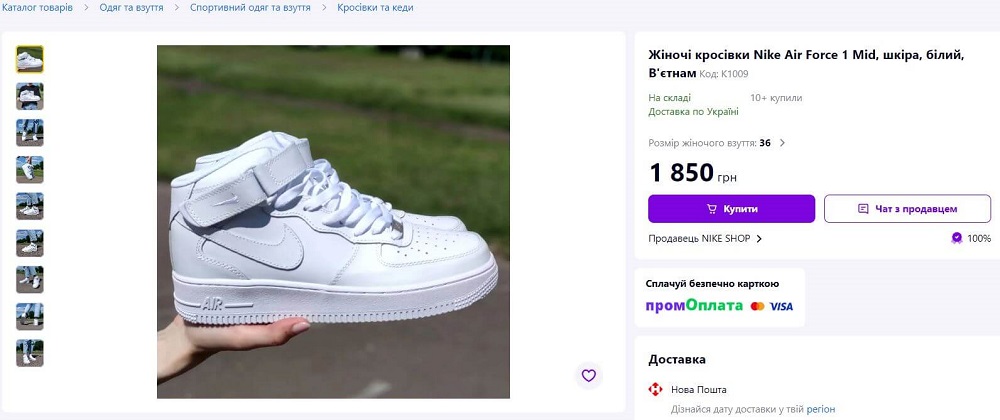Click the регіон delivery link
This screenshot has width=1000, height=420.
point(820,410)
